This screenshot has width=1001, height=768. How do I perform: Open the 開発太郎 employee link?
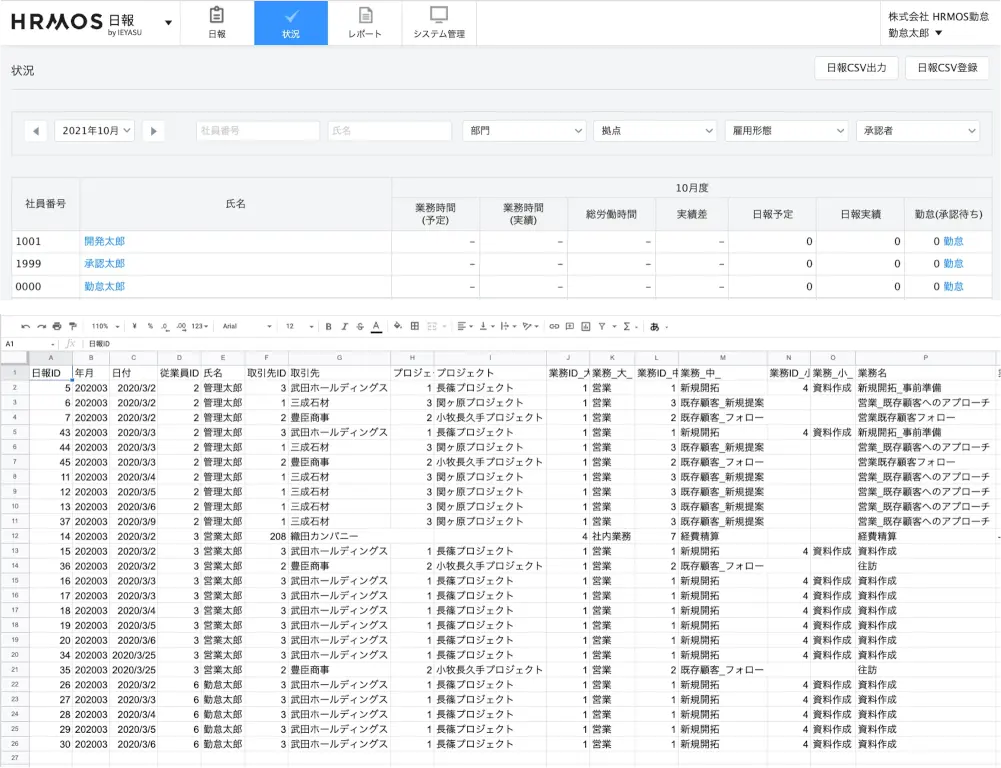click(x=105, y=241)
